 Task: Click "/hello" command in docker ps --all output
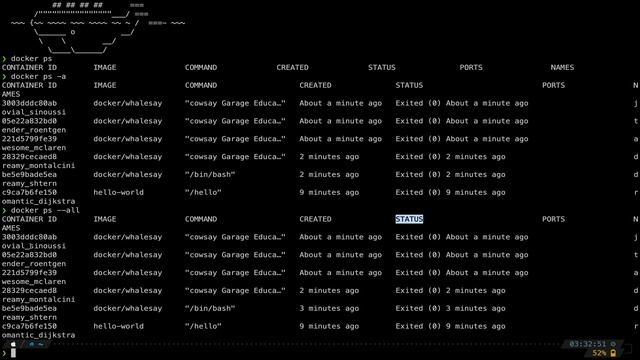[x=203, y=327]
